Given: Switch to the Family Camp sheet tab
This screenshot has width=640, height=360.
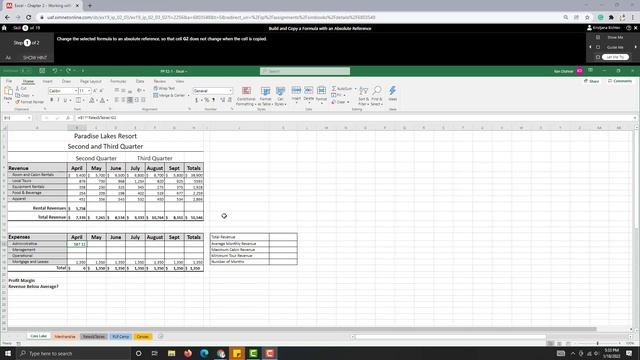Looking at the screenshot, I should pos(121,337).
